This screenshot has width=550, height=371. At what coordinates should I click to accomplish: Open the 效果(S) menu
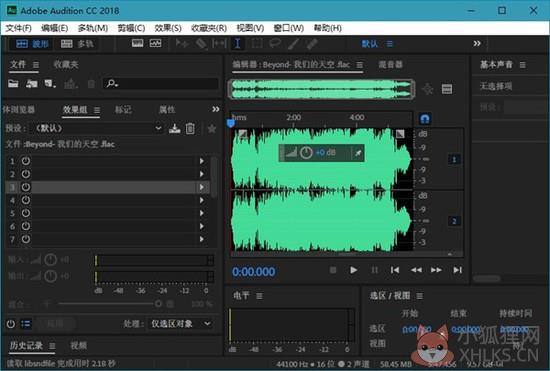click(168, 28)
